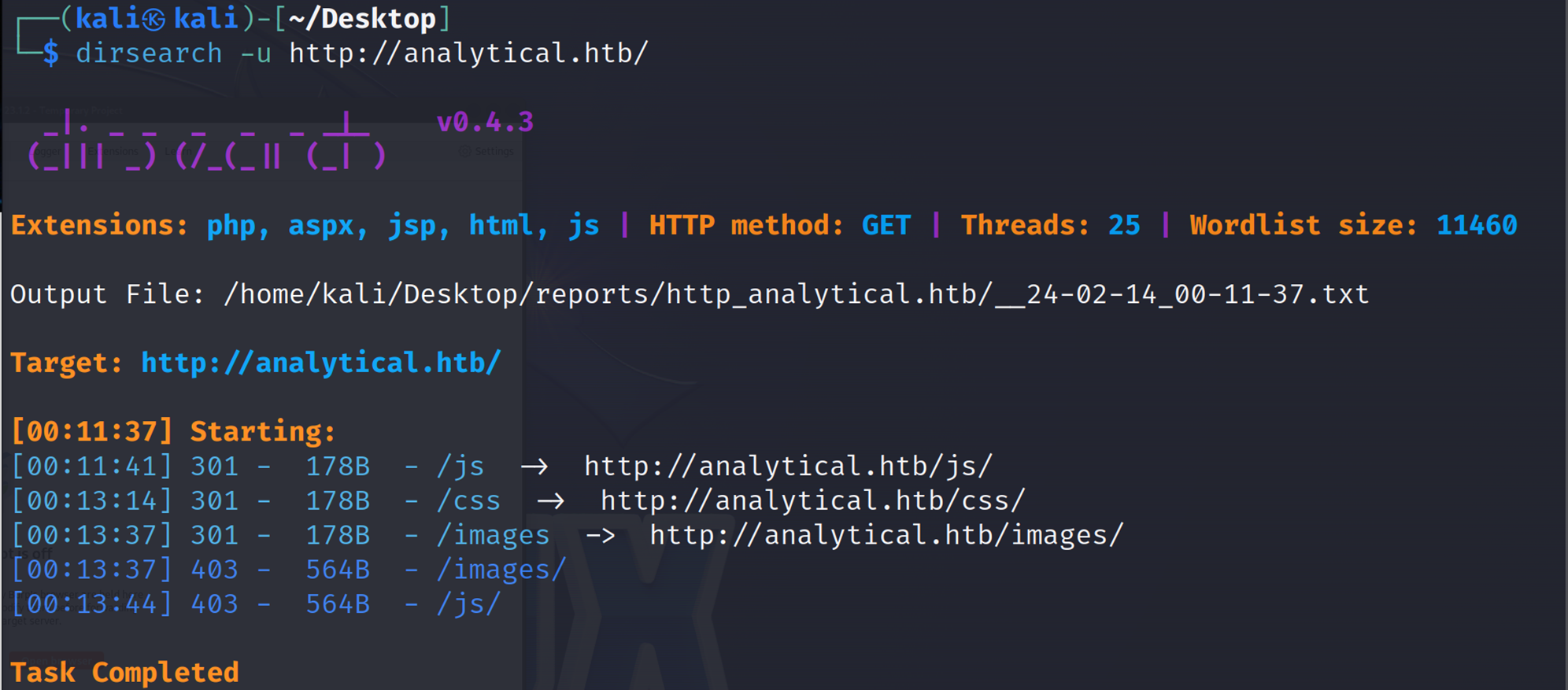Click the dirsearch command at the prompt
Image resolution: width=1568 pixels, height=690 pixels.
(x=149, y=54)
